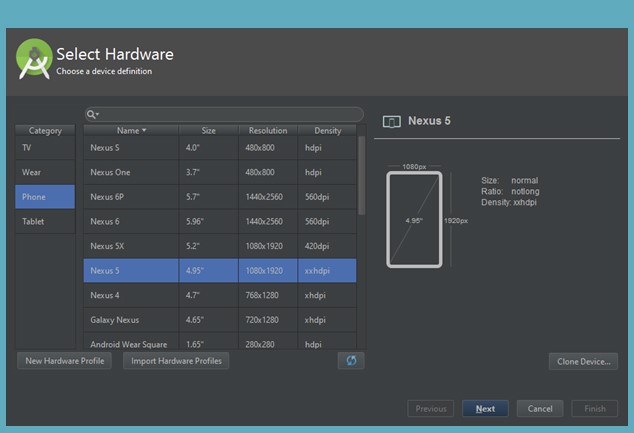
Task: Select the Tablet category
Action: pos(45,222)
